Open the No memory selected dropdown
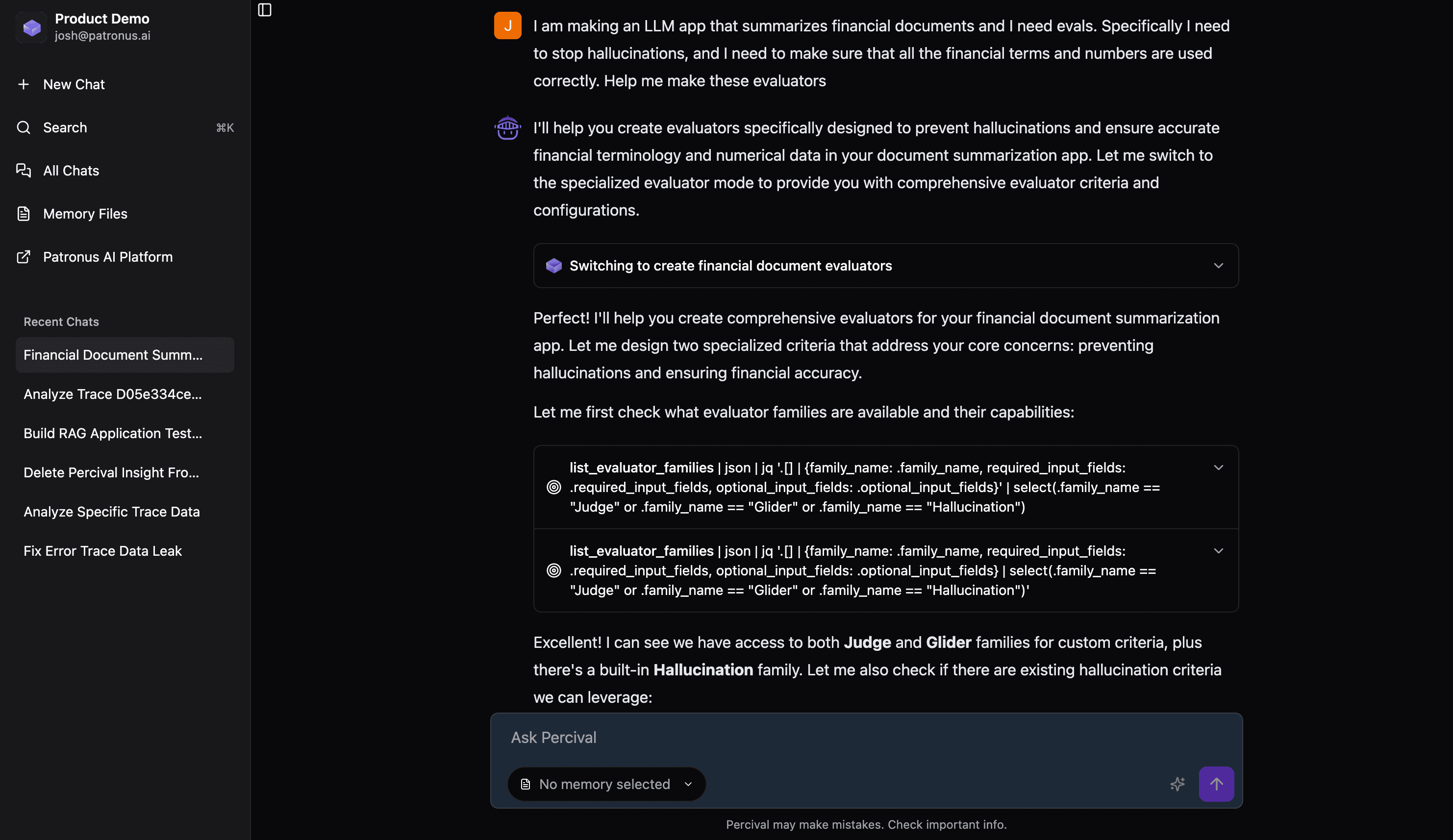 tap(606, 784)
